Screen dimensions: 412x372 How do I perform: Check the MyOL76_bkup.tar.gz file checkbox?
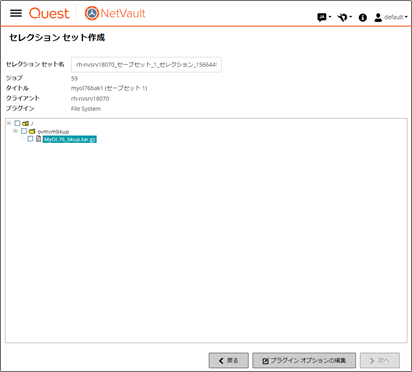30,139
